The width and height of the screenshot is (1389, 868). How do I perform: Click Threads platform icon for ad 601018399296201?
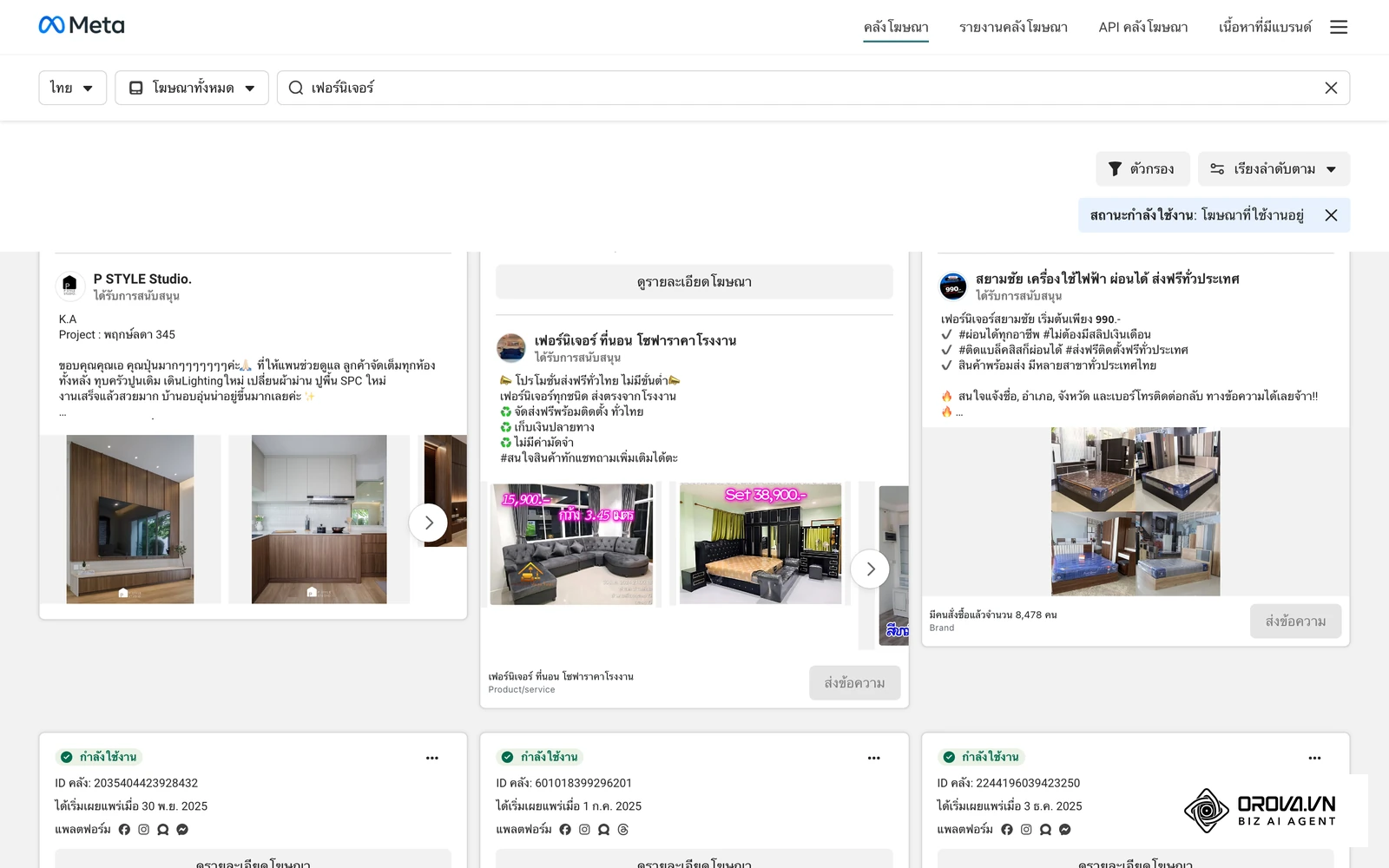pyautogui.click(x=623, y=830)
